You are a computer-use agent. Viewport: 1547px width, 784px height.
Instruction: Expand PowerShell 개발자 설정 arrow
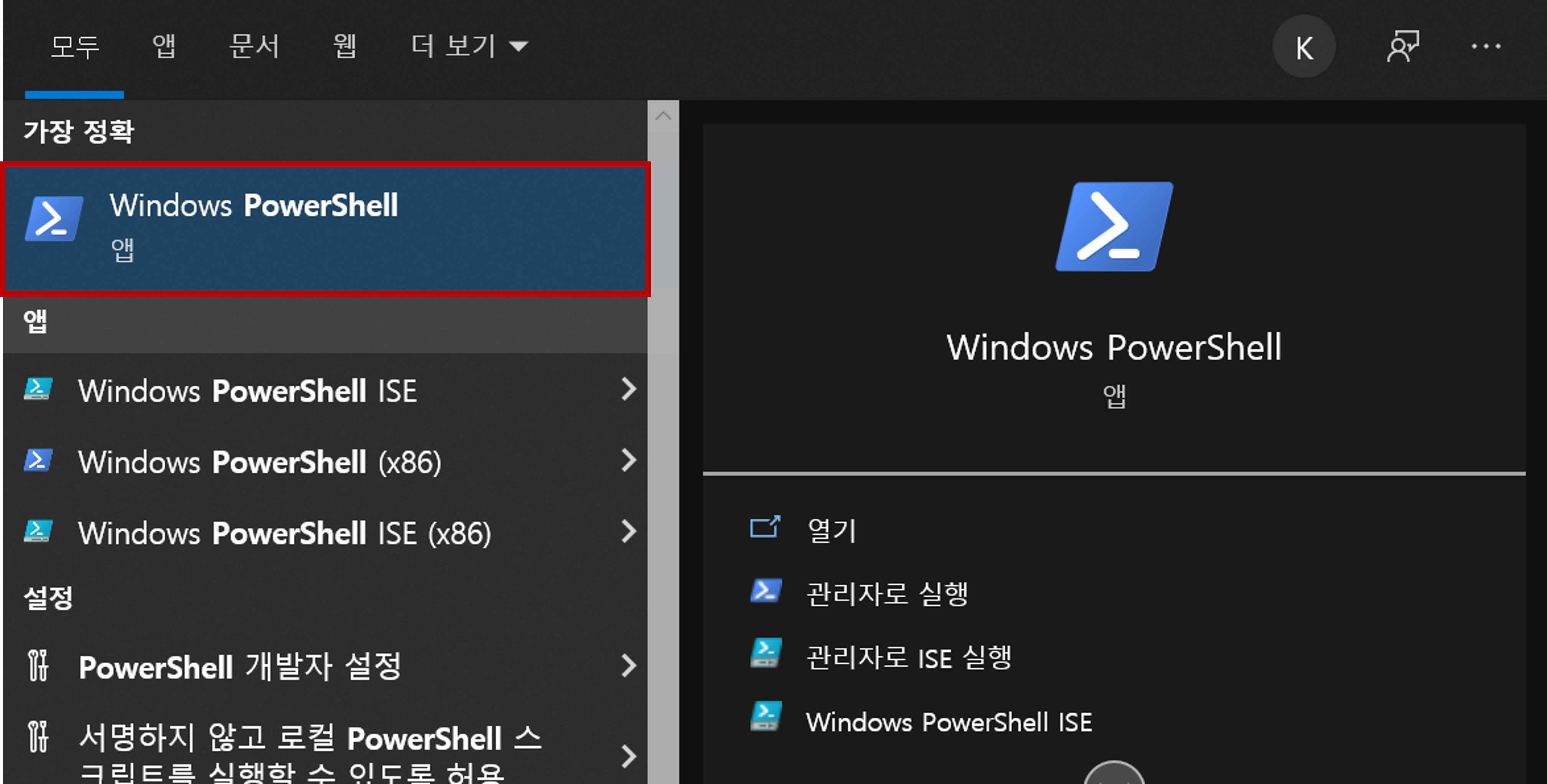(x=628, y=666)
